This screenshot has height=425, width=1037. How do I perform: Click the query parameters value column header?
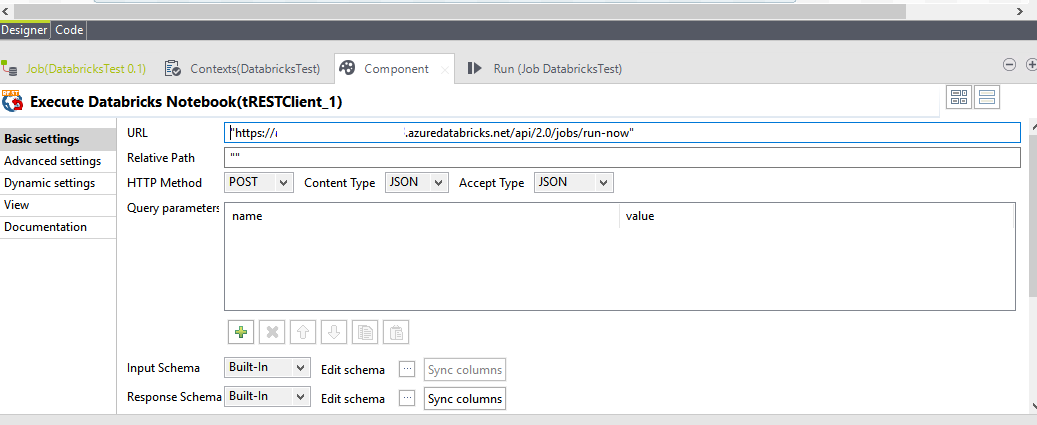[x=817, y=216]
